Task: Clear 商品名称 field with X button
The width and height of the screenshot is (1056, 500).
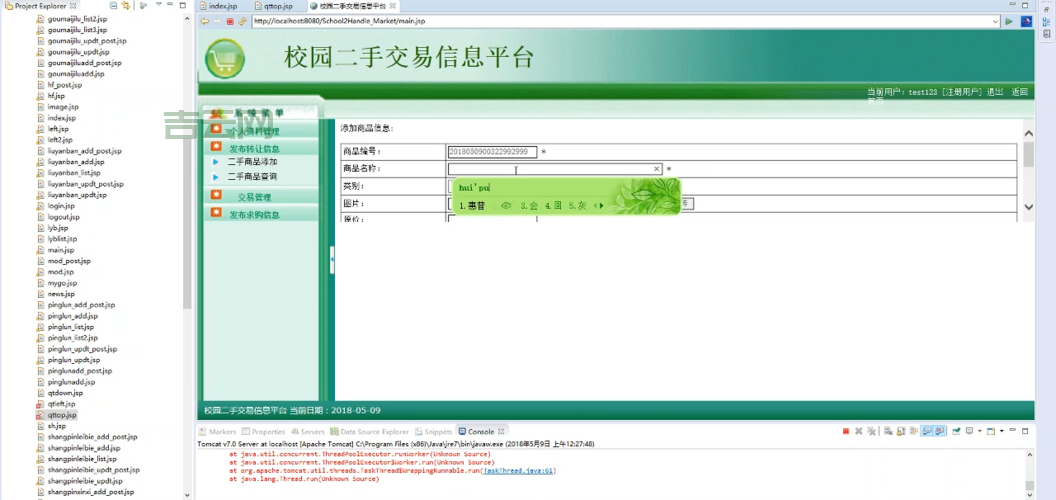Action: point(657,169)
